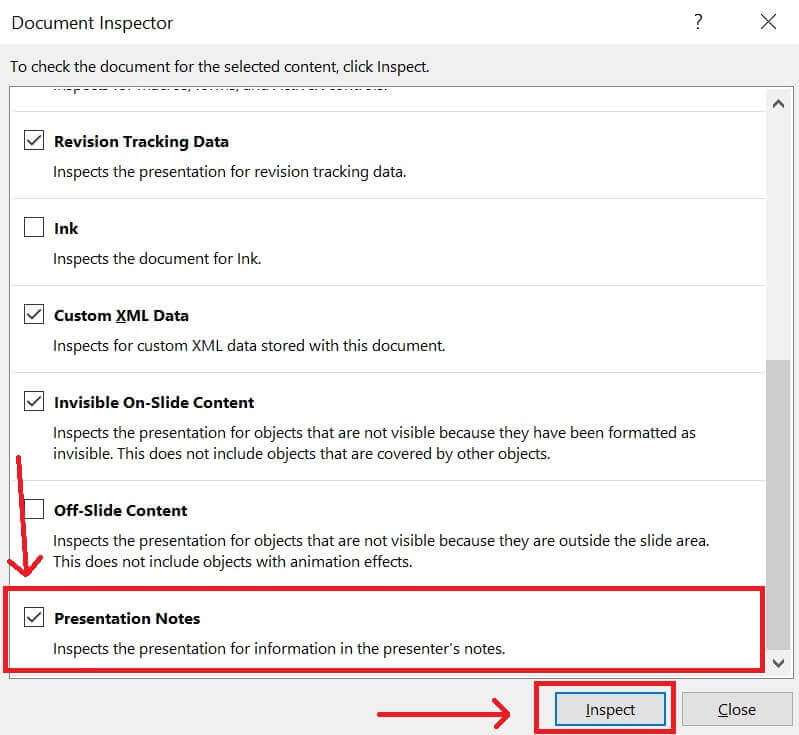Click the scrollbar down arrow
The width and height of the screenshot is (799, 735).
coord(778,663)
